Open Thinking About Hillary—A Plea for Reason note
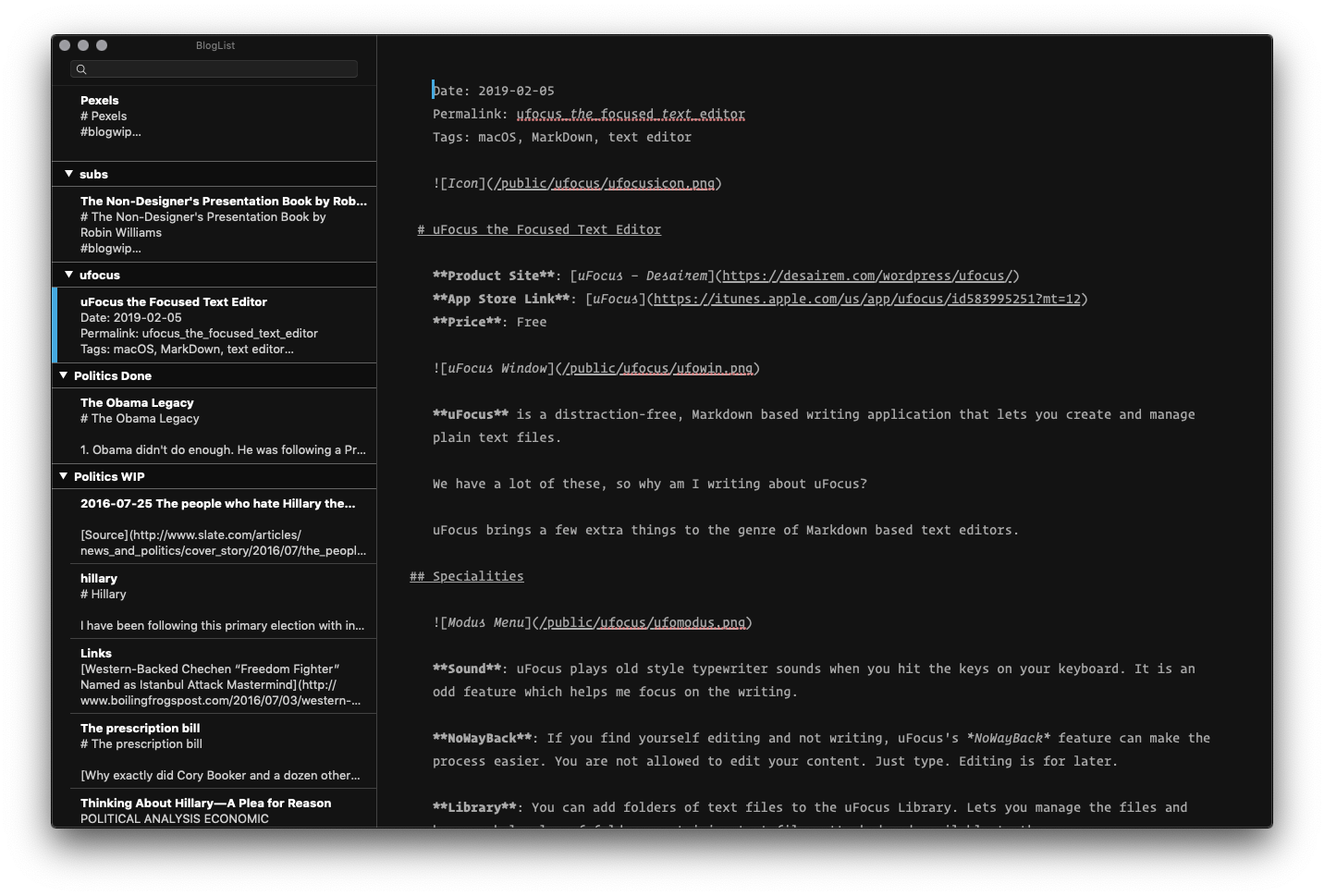The image size is (1324, 896). (215, 809)
